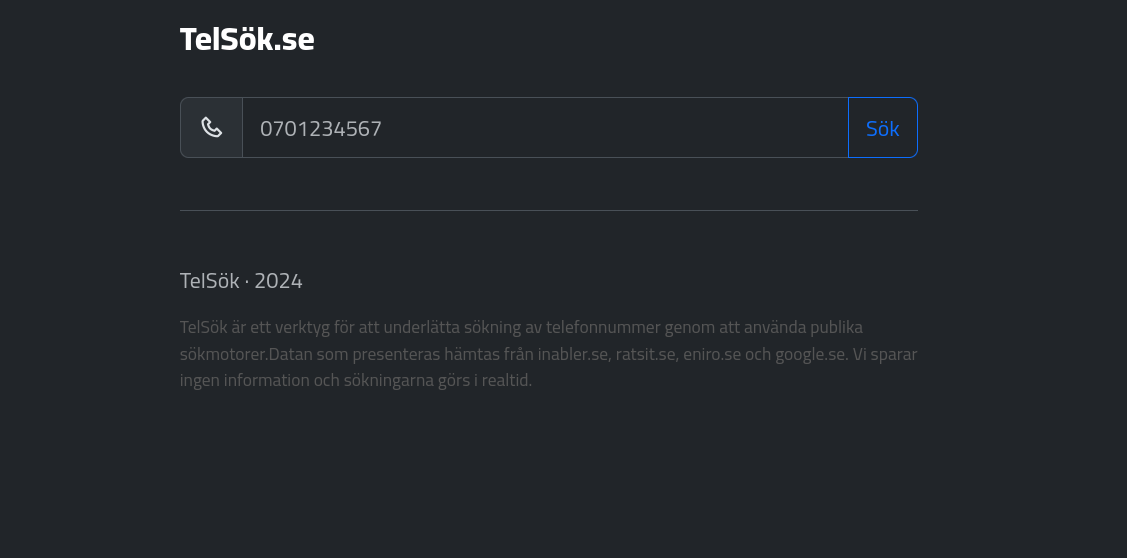This screenshot has height=558, width=1127.
Task: Click the word 'telefonnummer' in description
Action: (603, 327)
